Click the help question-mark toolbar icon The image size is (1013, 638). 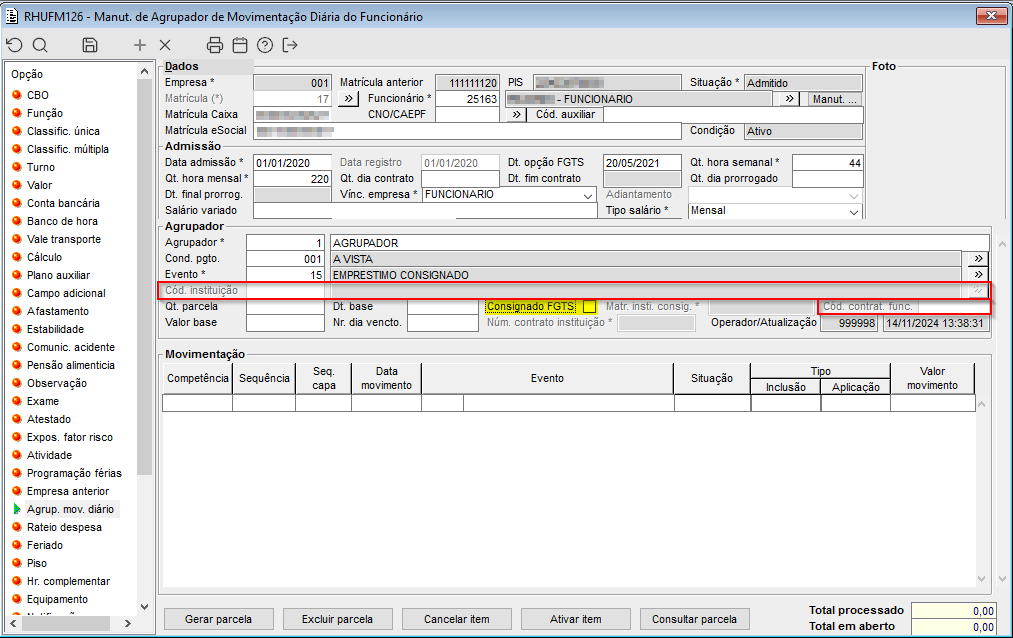click(265, 45)
